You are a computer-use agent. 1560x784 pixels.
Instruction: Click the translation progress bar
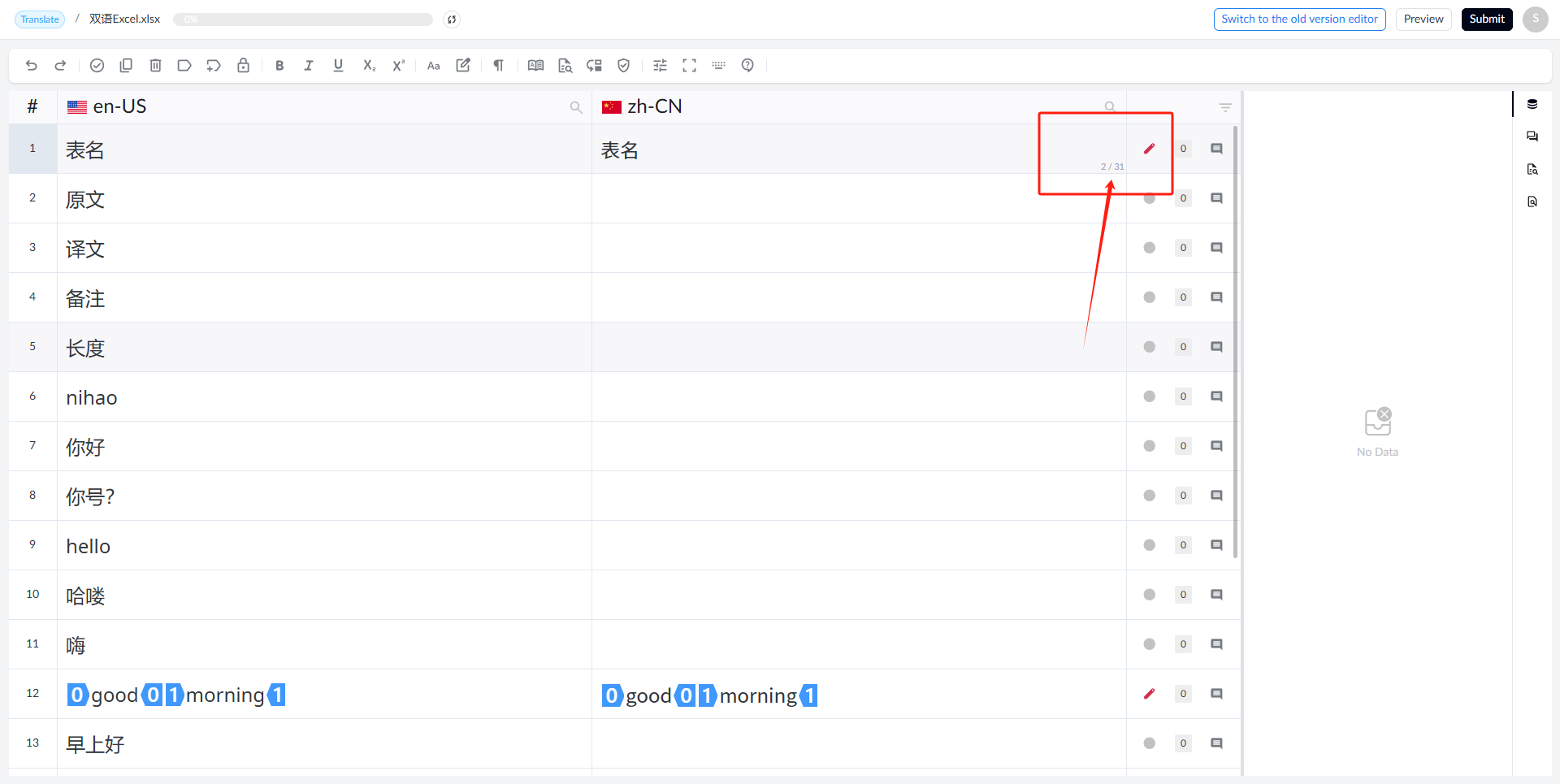(302, 19)
